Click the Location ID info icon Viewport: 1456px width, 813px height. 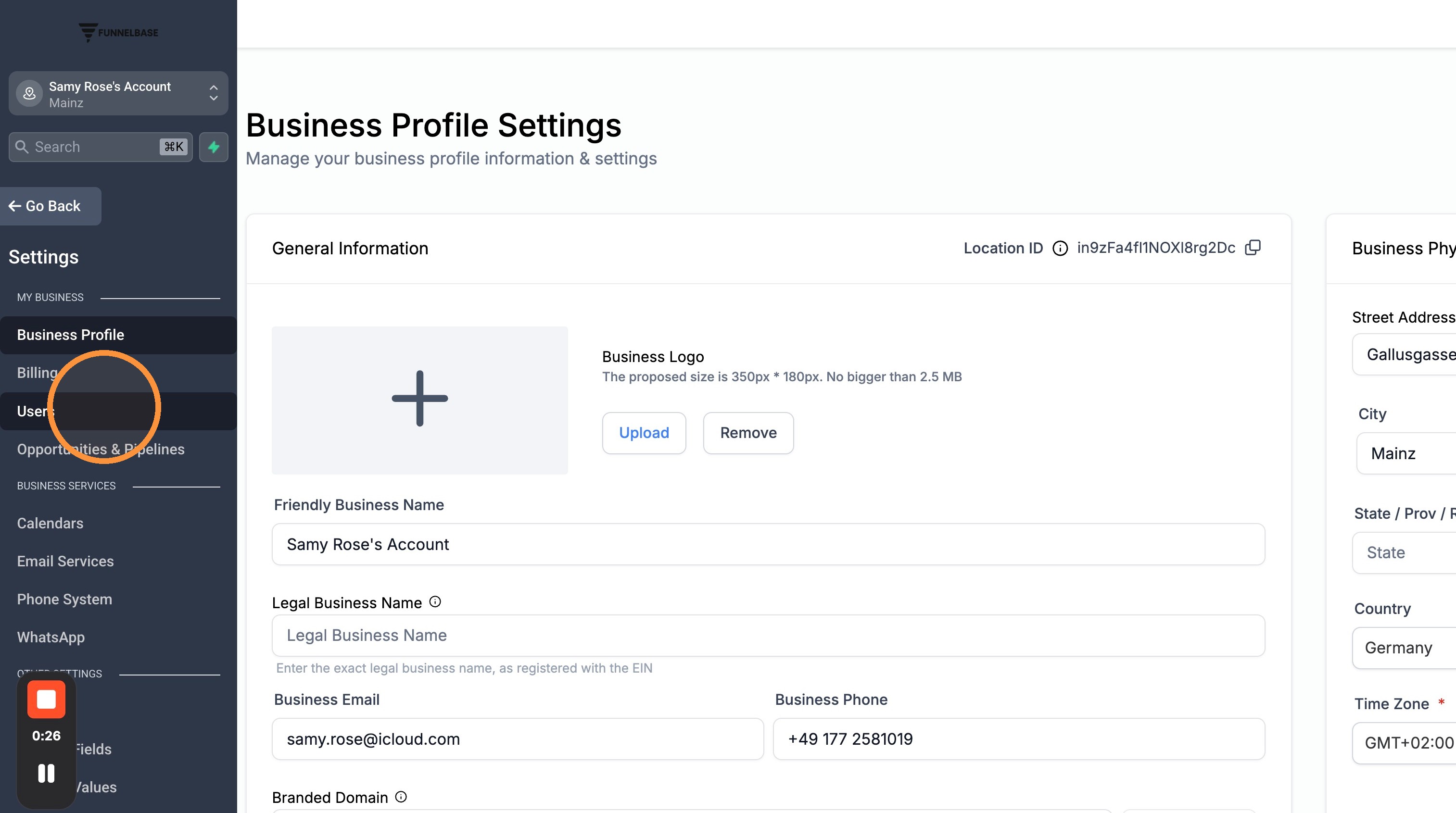point(1060,249)
